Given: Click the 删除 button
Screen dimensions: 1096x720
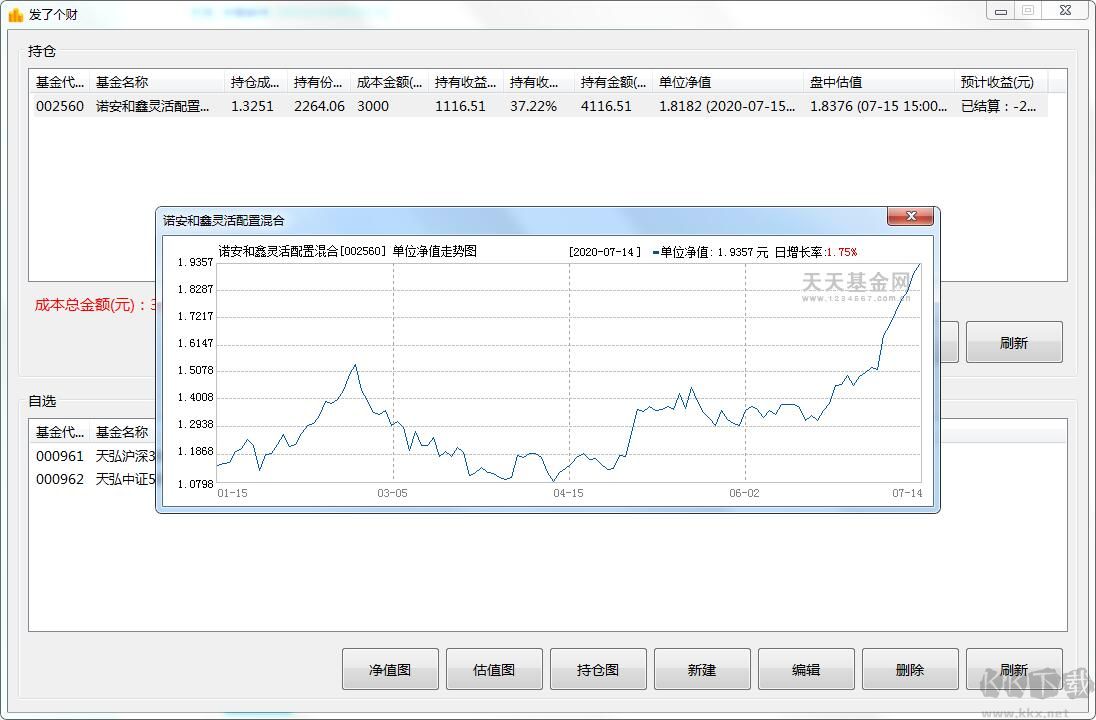Looking at the screenshot, I should pyautogui.click(x=910, y=669).
